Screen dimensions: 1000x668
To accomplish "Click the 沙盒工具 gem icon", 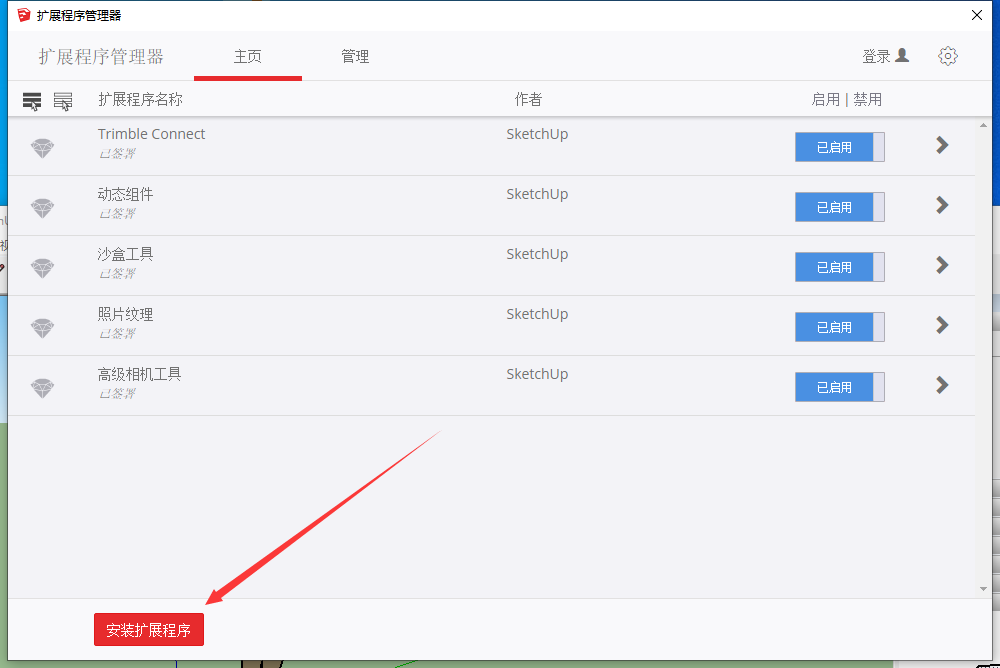I will (42, 268).
